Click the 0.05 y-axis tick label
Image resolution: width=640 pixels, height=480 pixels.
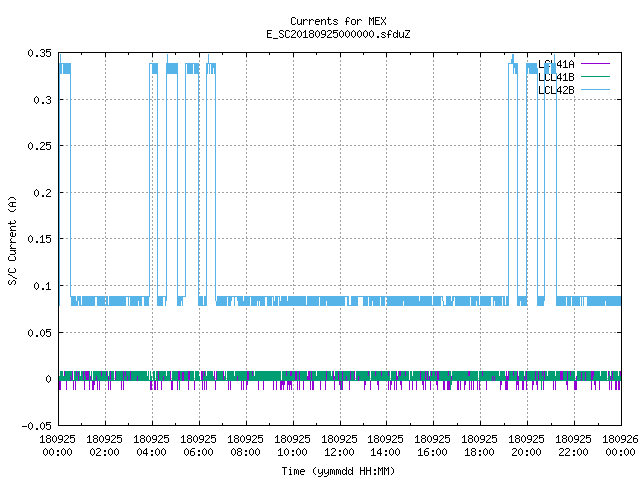[x=40, y=333]
